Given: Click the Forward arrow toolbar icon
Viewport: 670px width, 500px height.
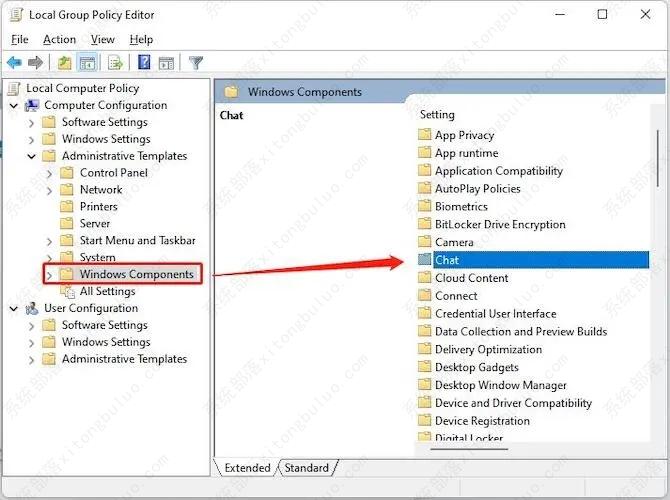Looking at the screenshot, I should [x=35, y=63].
